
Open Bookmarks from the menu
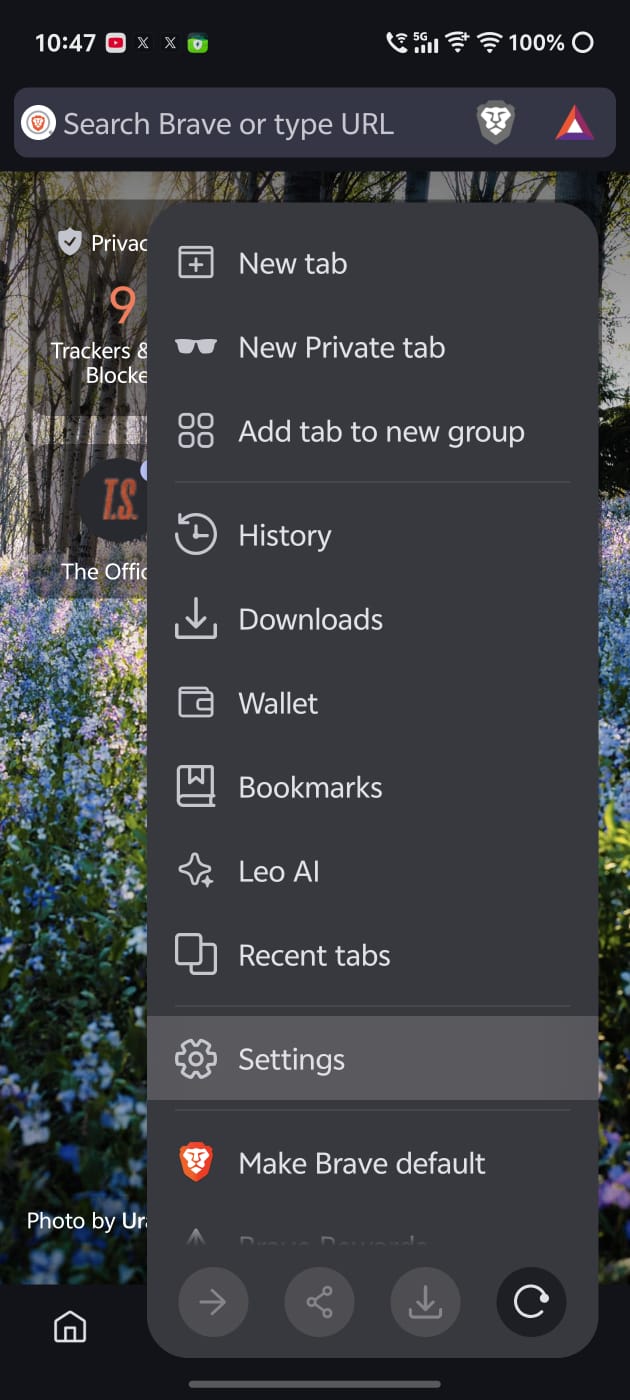click(372, 788)
